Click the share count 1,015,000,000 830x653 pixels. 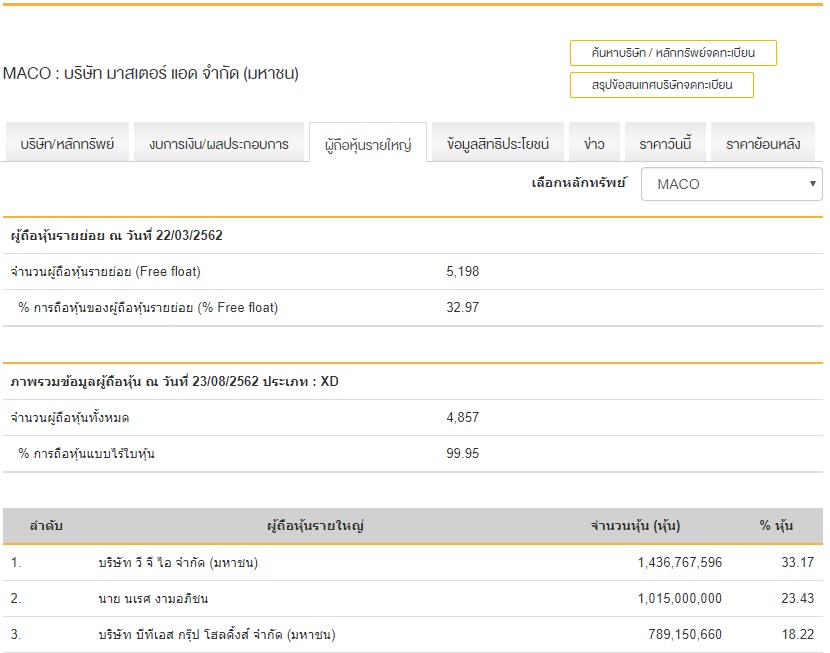tap(680, 598)
